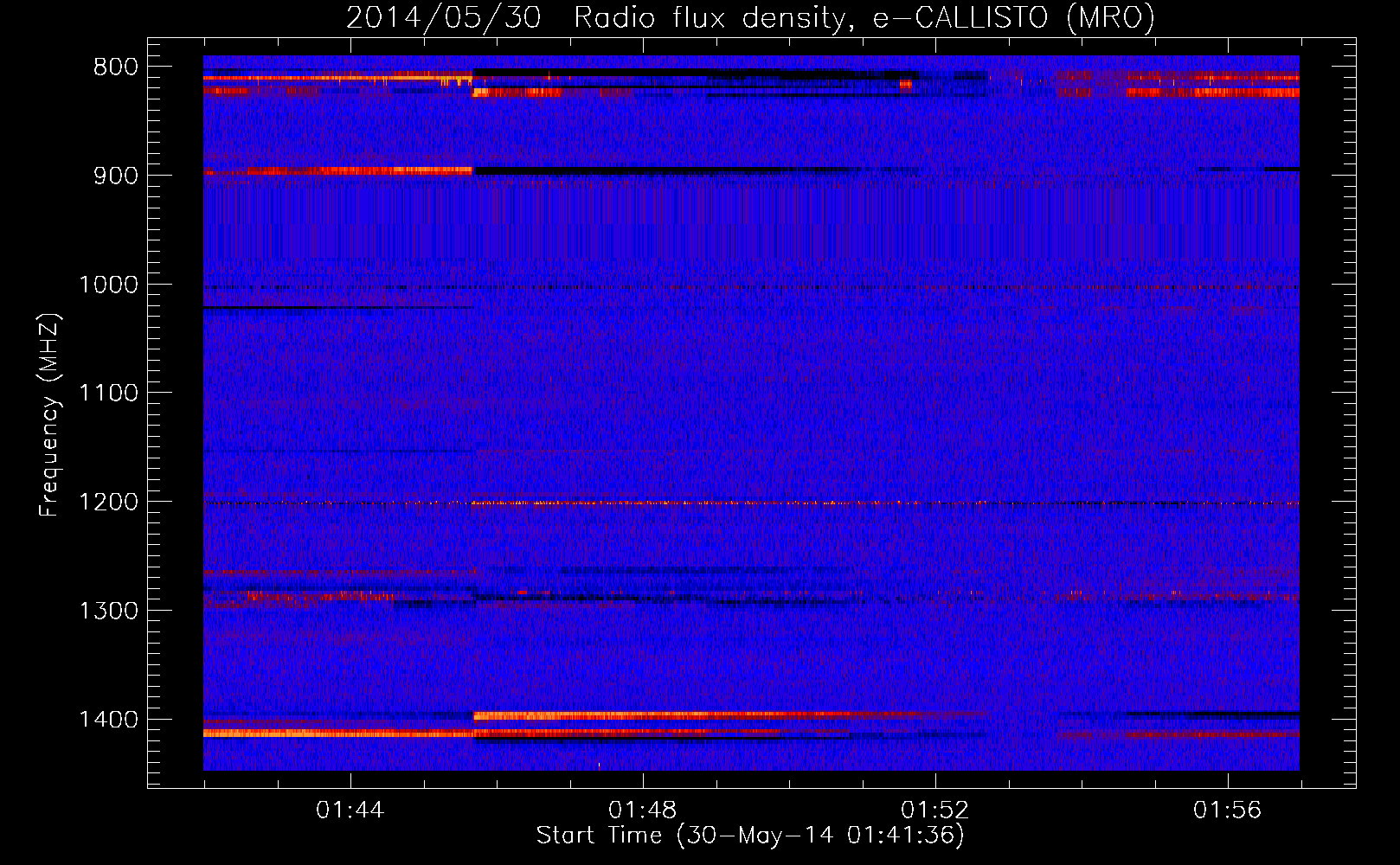The image size is (1400, 865).
Task: Click the 1400 frequency tick label
Action: pyautogui.click(x=108, y=720)
